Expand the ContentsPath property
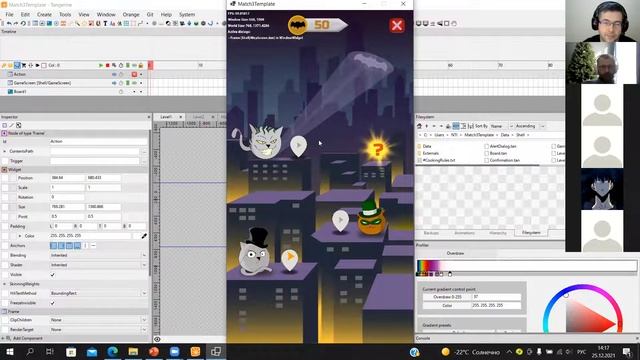Viewport: 640px width, 360px height. click(x=4, y=151)
